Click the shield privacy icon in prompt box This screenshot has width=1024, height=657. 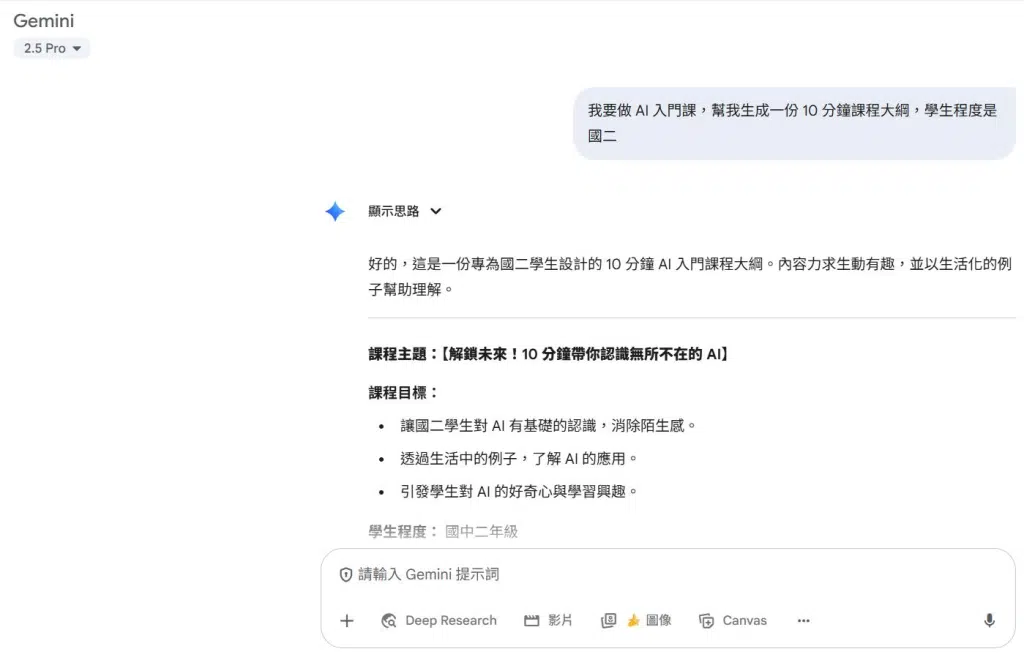[x=346, y=575]
